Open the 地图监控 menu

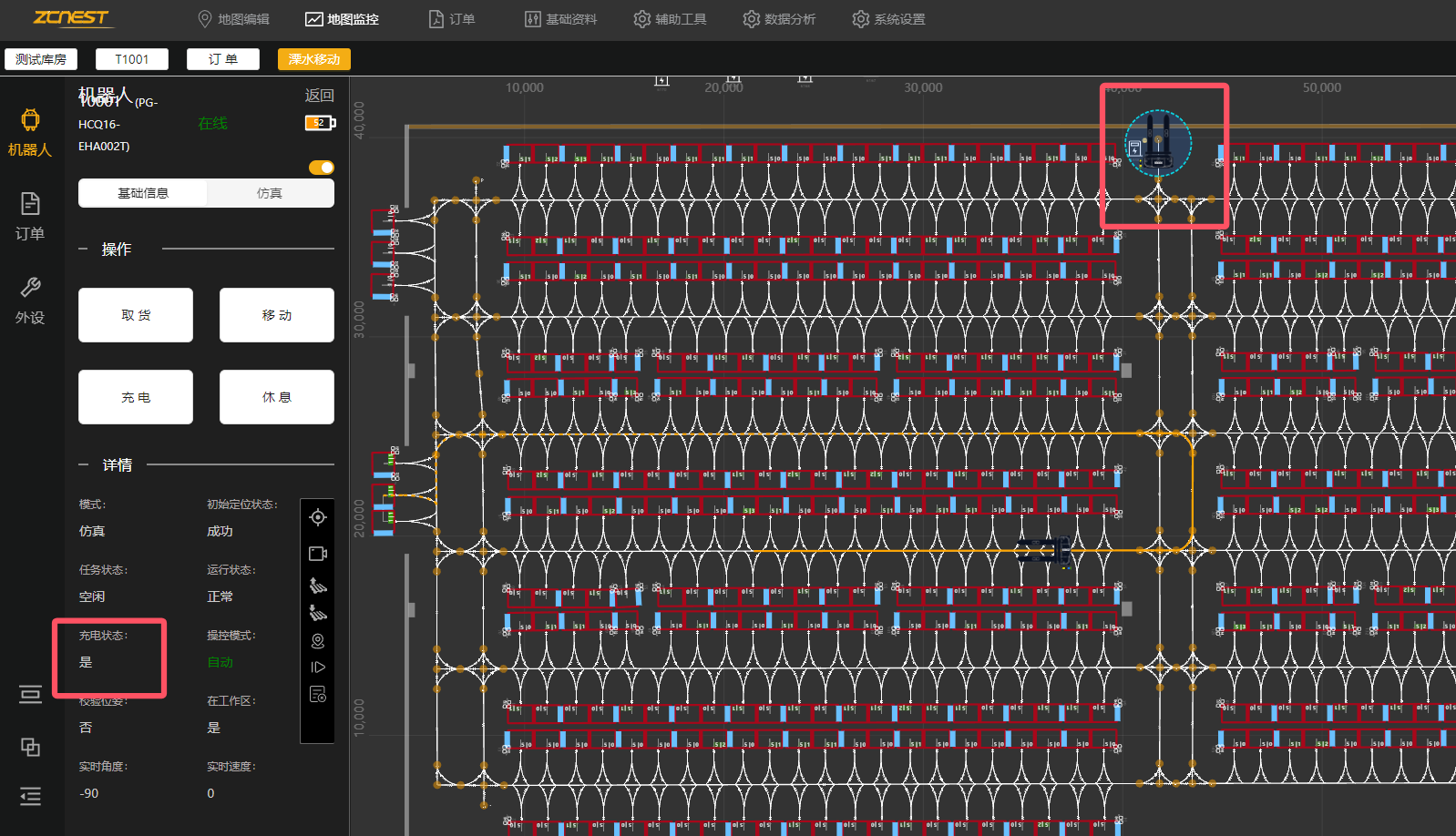coord(342,19)
